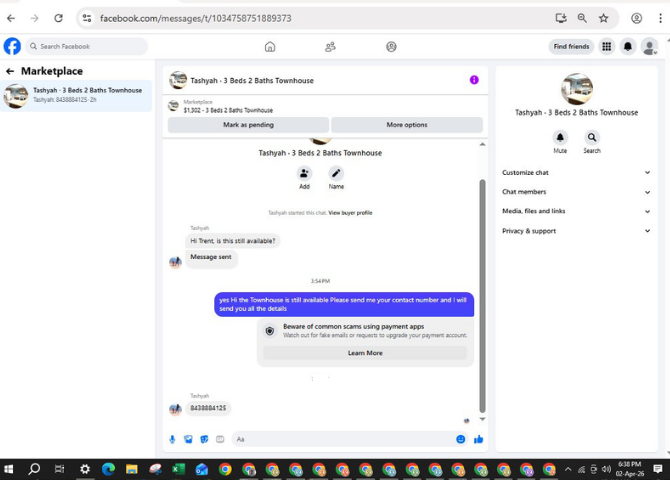Open Settings gear from the taskbar

[85, 469]
